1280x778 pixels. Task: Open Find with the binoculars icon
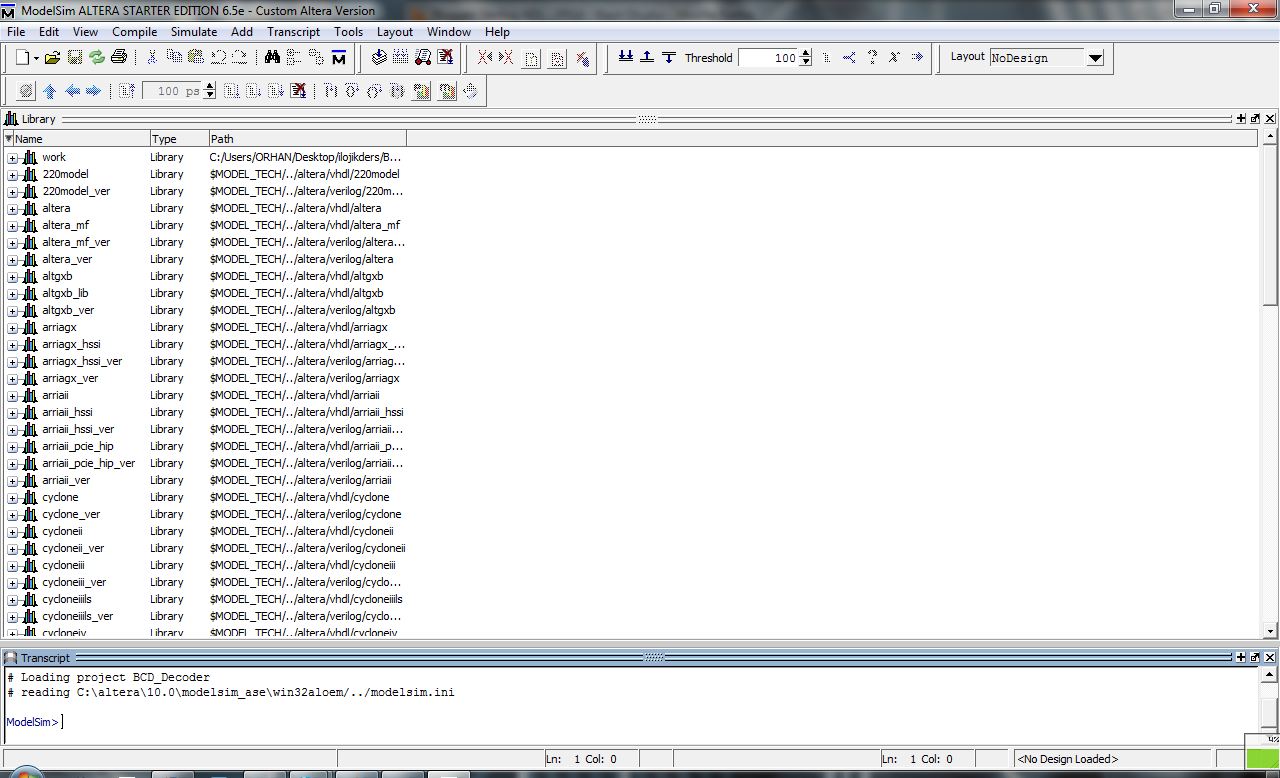pos(272,58)
